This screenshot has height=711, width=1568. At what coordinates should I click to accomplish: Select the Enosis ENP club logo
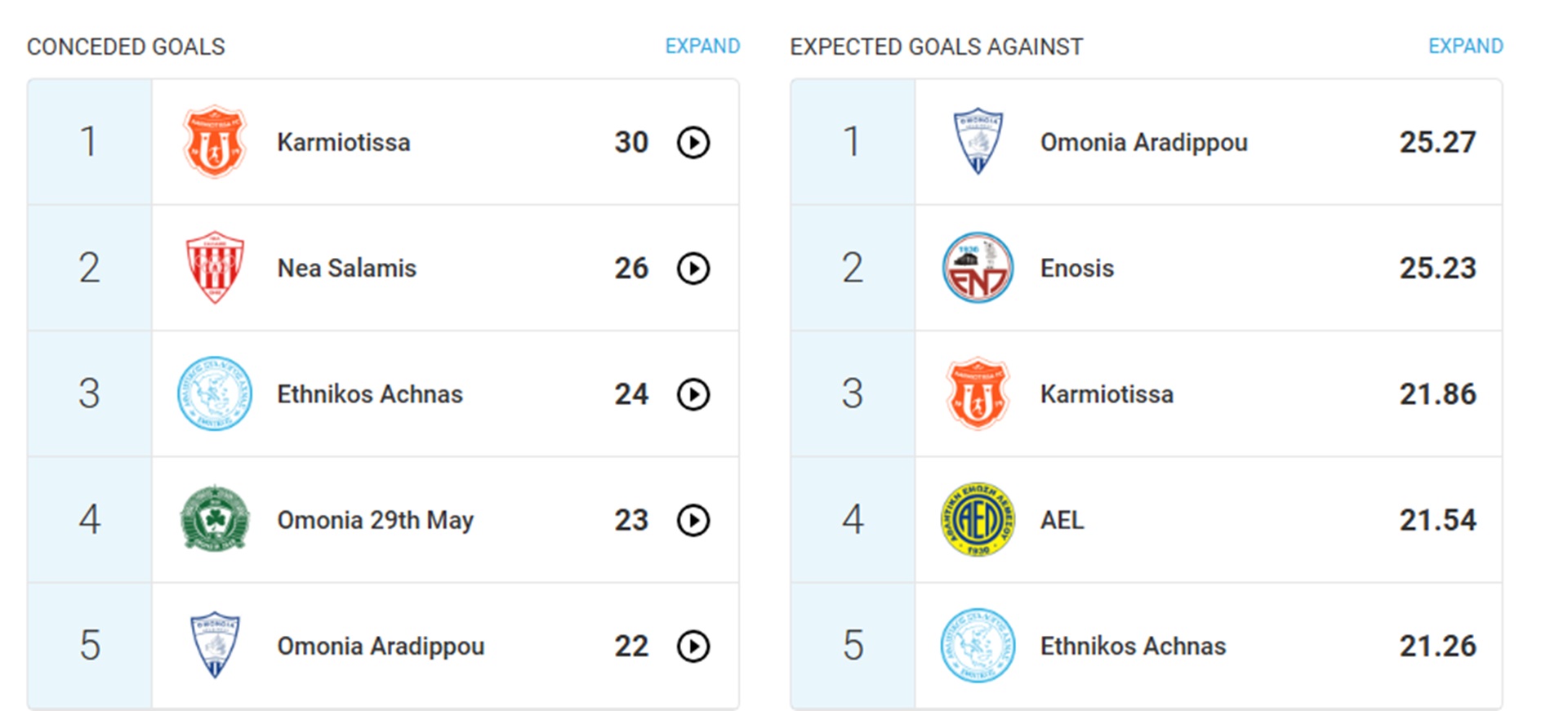pyautogui.click(x=977, y=268)
